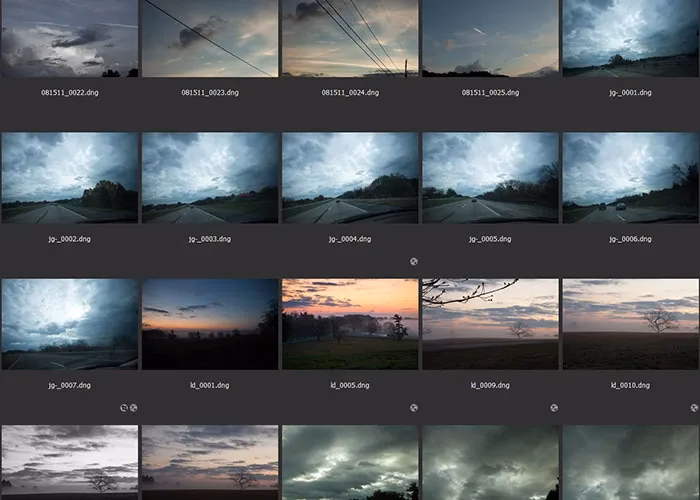700x500 pixels.
Task: Select the 081511_0022.dng thumbnail image
Action: (x=70, y=38)
